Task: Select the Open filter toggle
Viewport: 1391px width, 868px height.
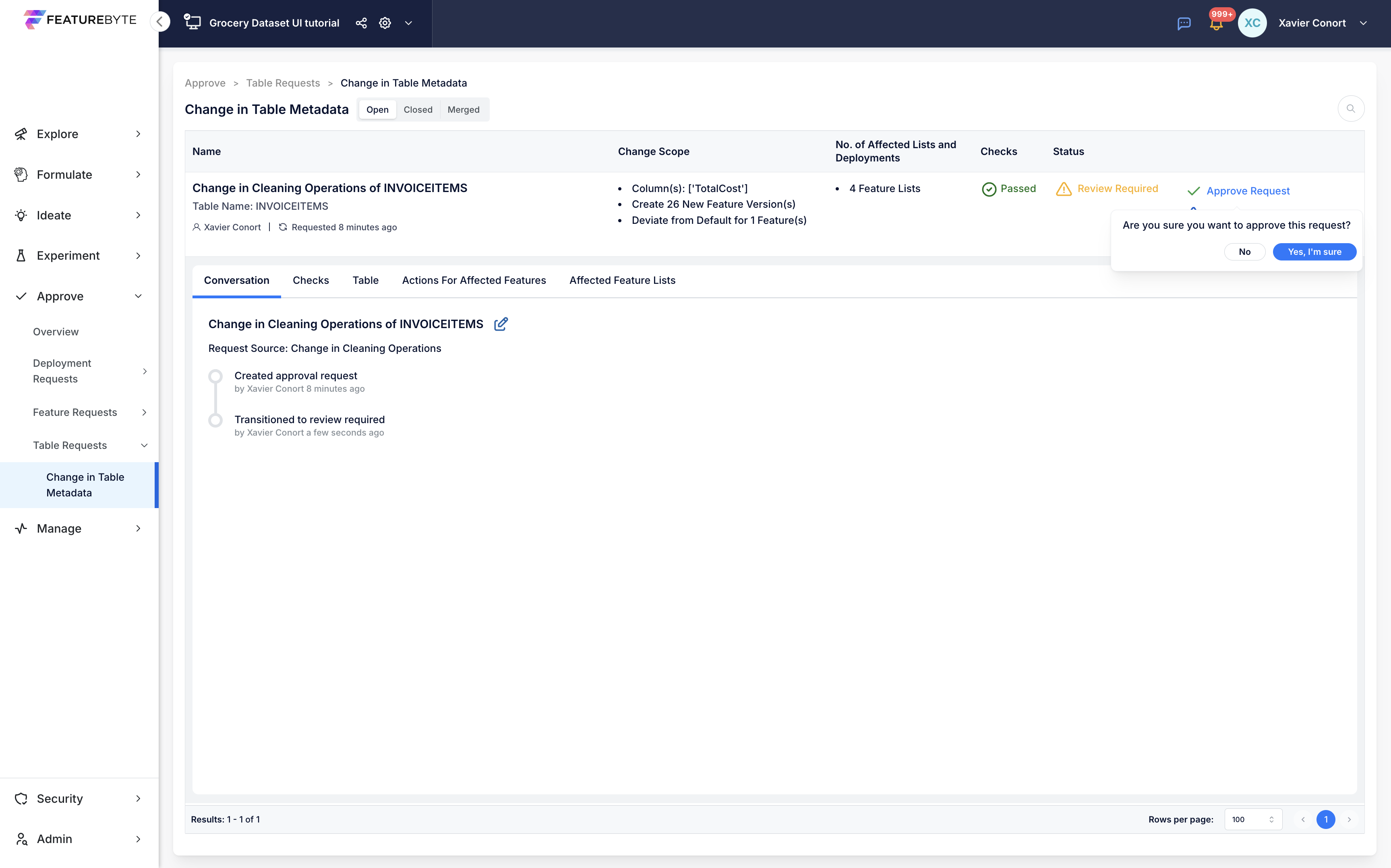Action: point(377,110)
